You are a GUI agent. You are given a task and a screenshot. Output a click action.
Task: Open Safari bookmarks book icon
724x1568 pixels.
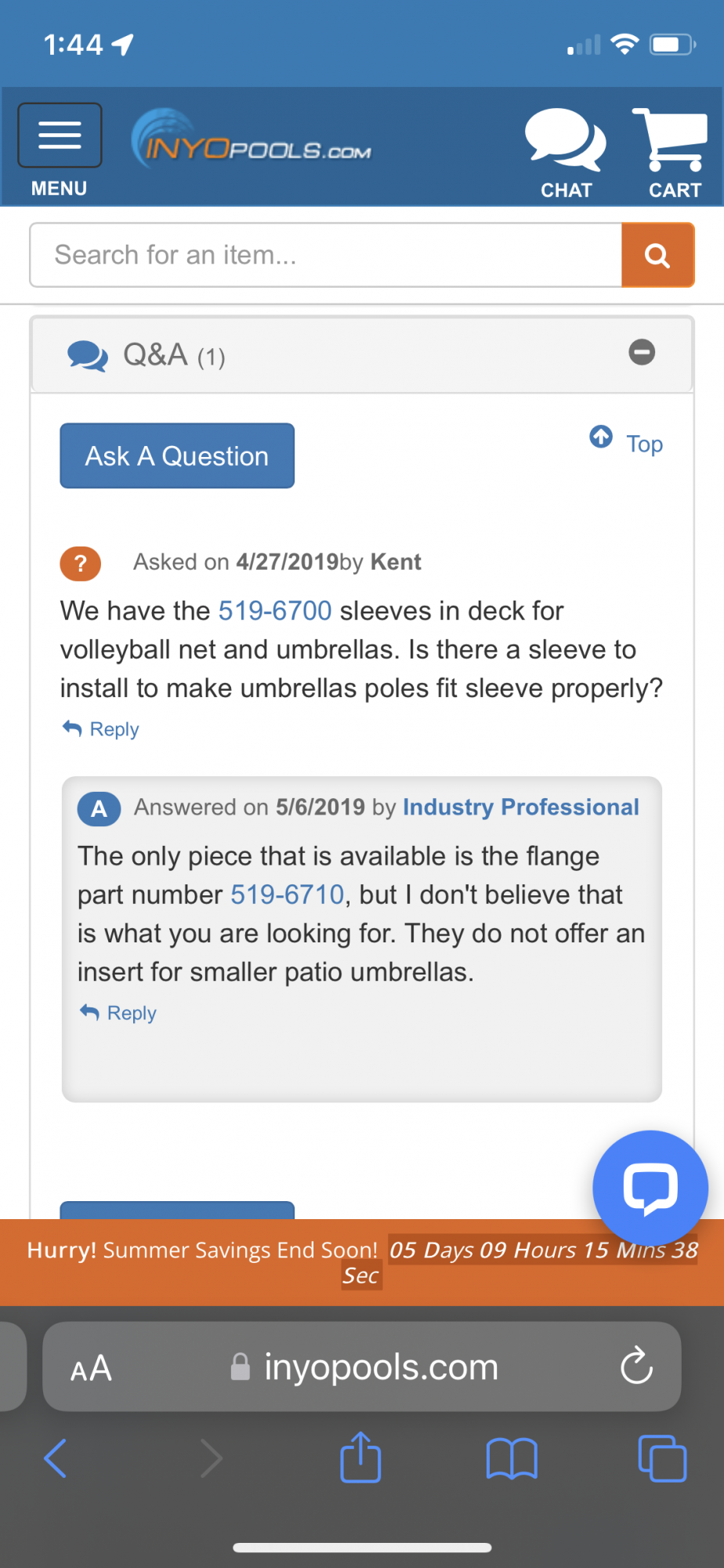tap(512, 1459)
